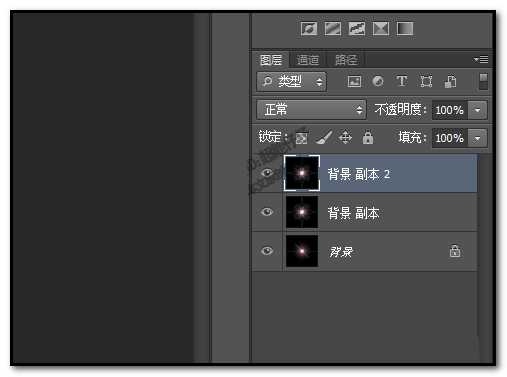Click the lock all padlock icon
Screen dimensions: 507x377
click(368, 137)
